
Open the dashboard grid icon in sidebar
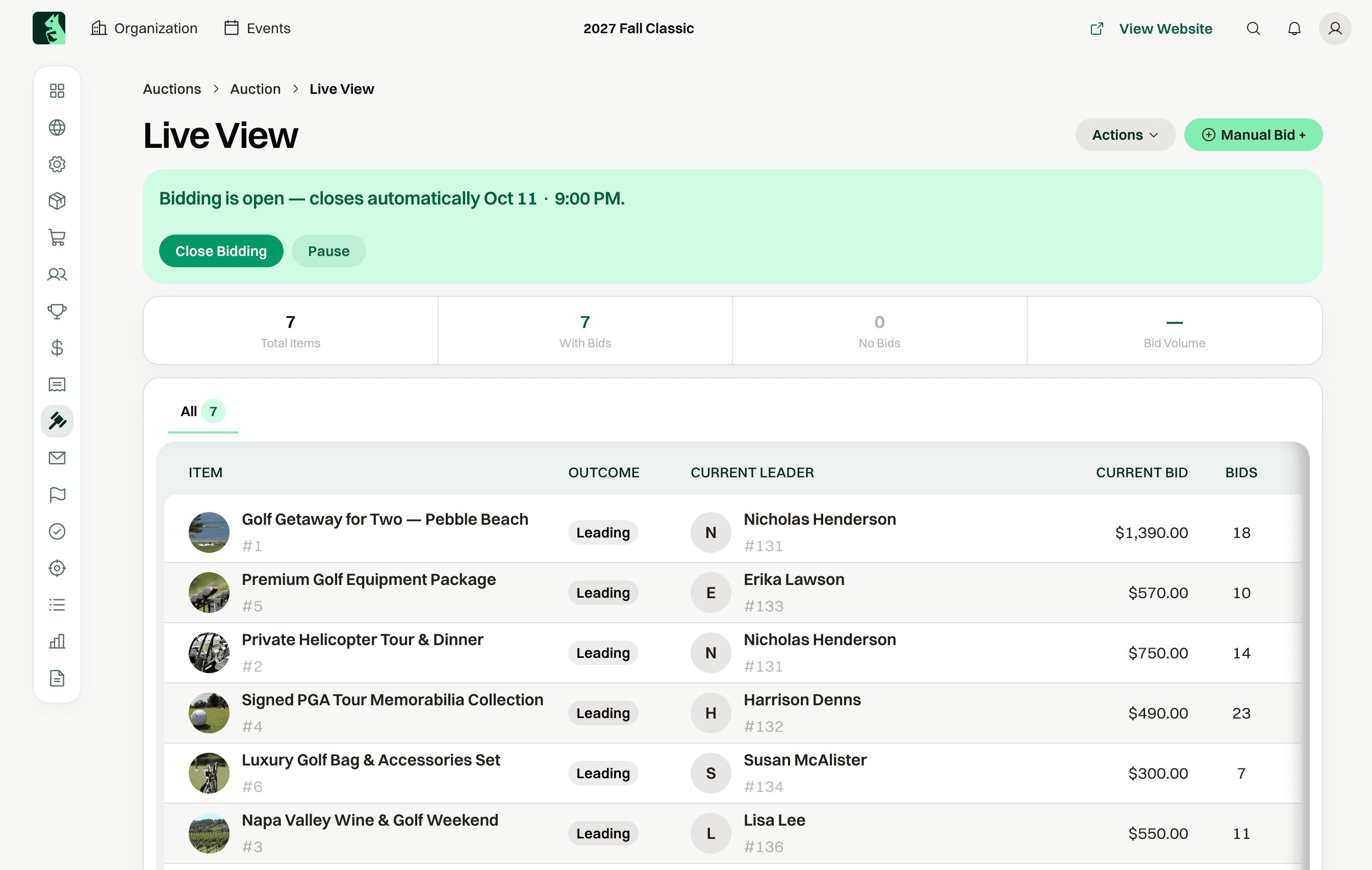click(57, 91)
